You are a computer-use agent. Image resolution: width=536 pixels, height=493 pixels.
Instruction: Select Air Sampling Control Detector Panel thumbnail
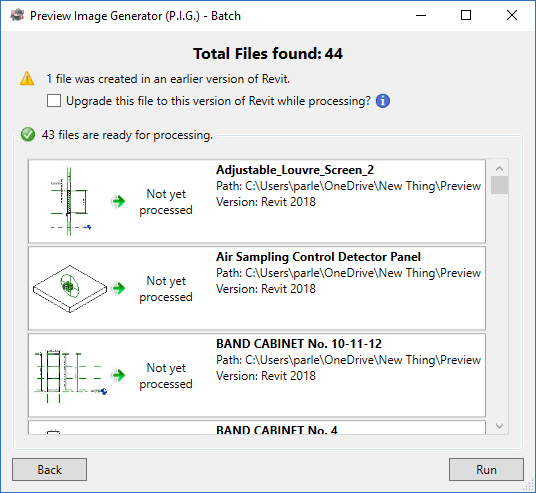tap(70, 289)
